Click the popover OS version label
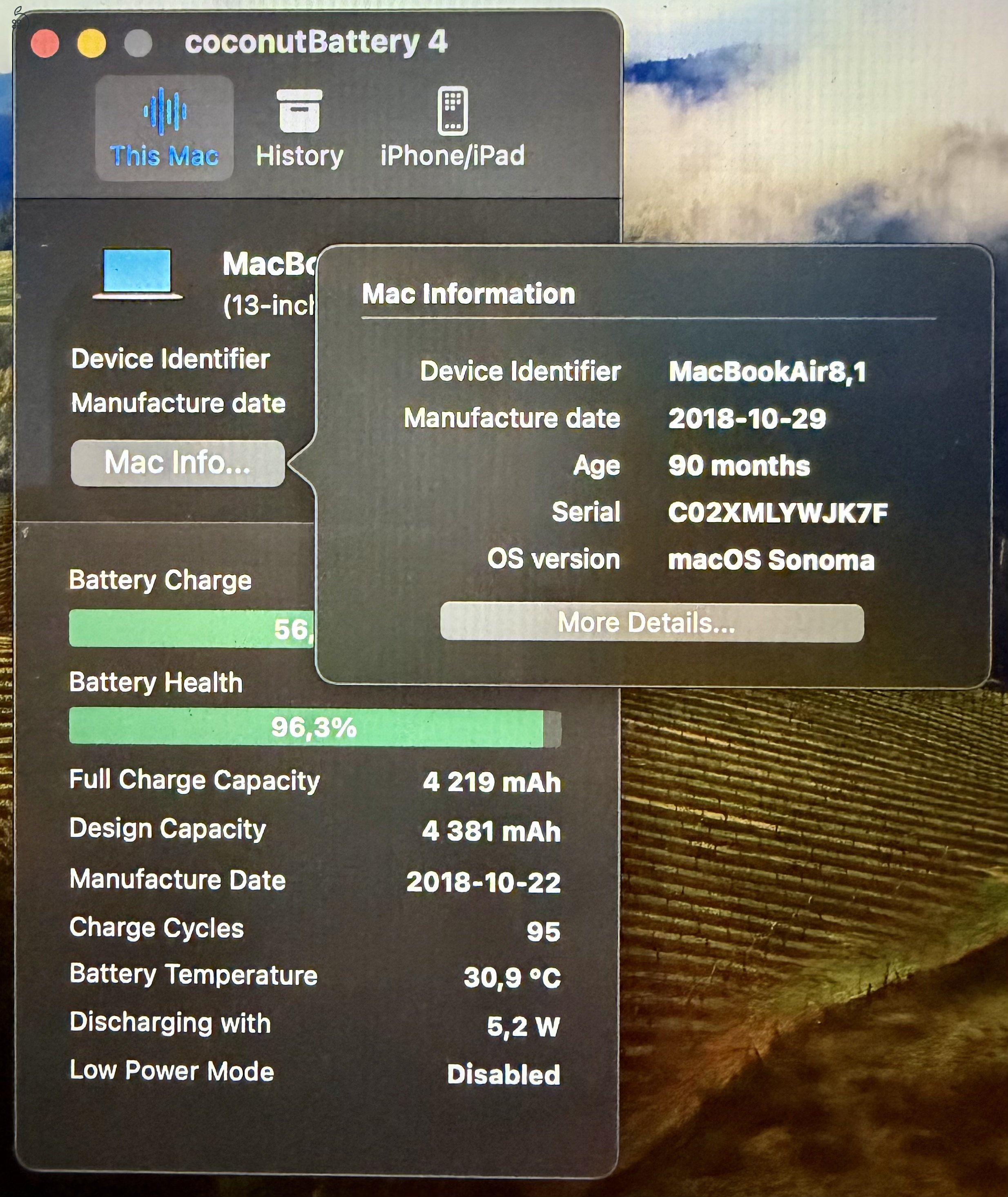The height and width of the screenshot is (1197, 1008). click(x=554, y=558)
